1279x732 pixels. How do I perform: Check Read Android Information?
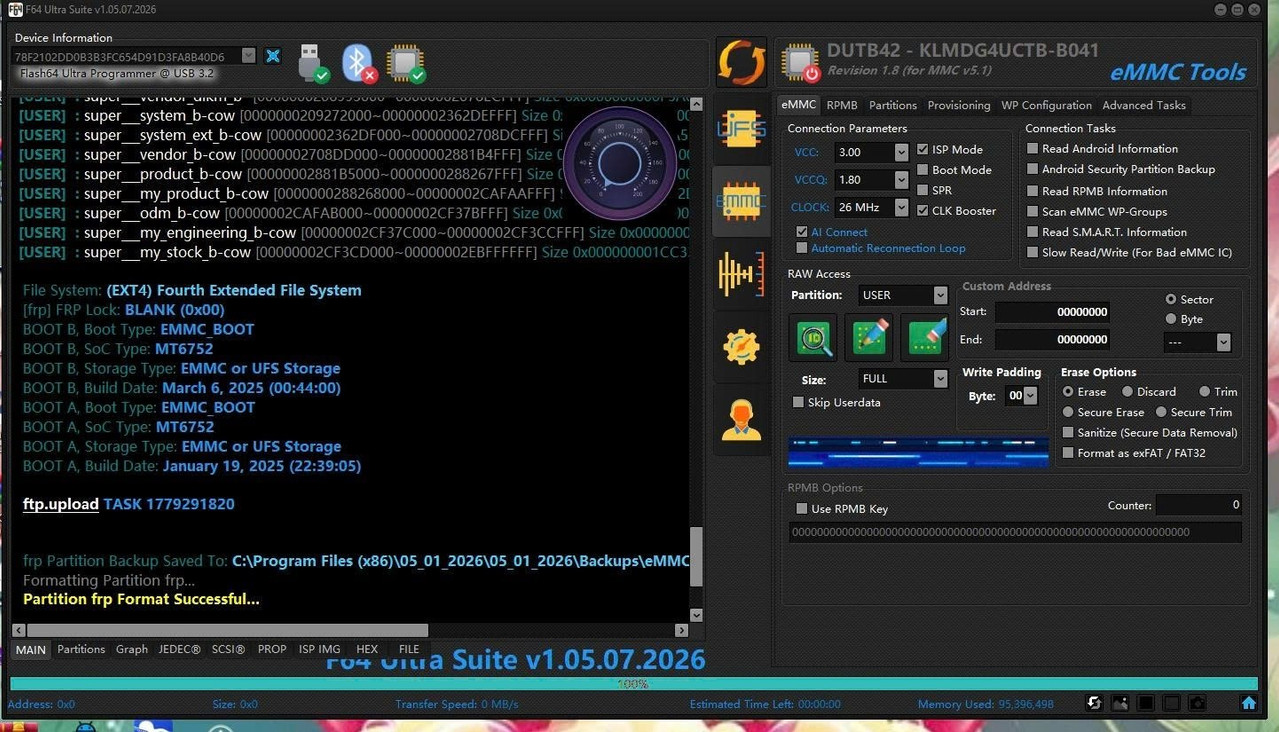[x=1033, y=148]
